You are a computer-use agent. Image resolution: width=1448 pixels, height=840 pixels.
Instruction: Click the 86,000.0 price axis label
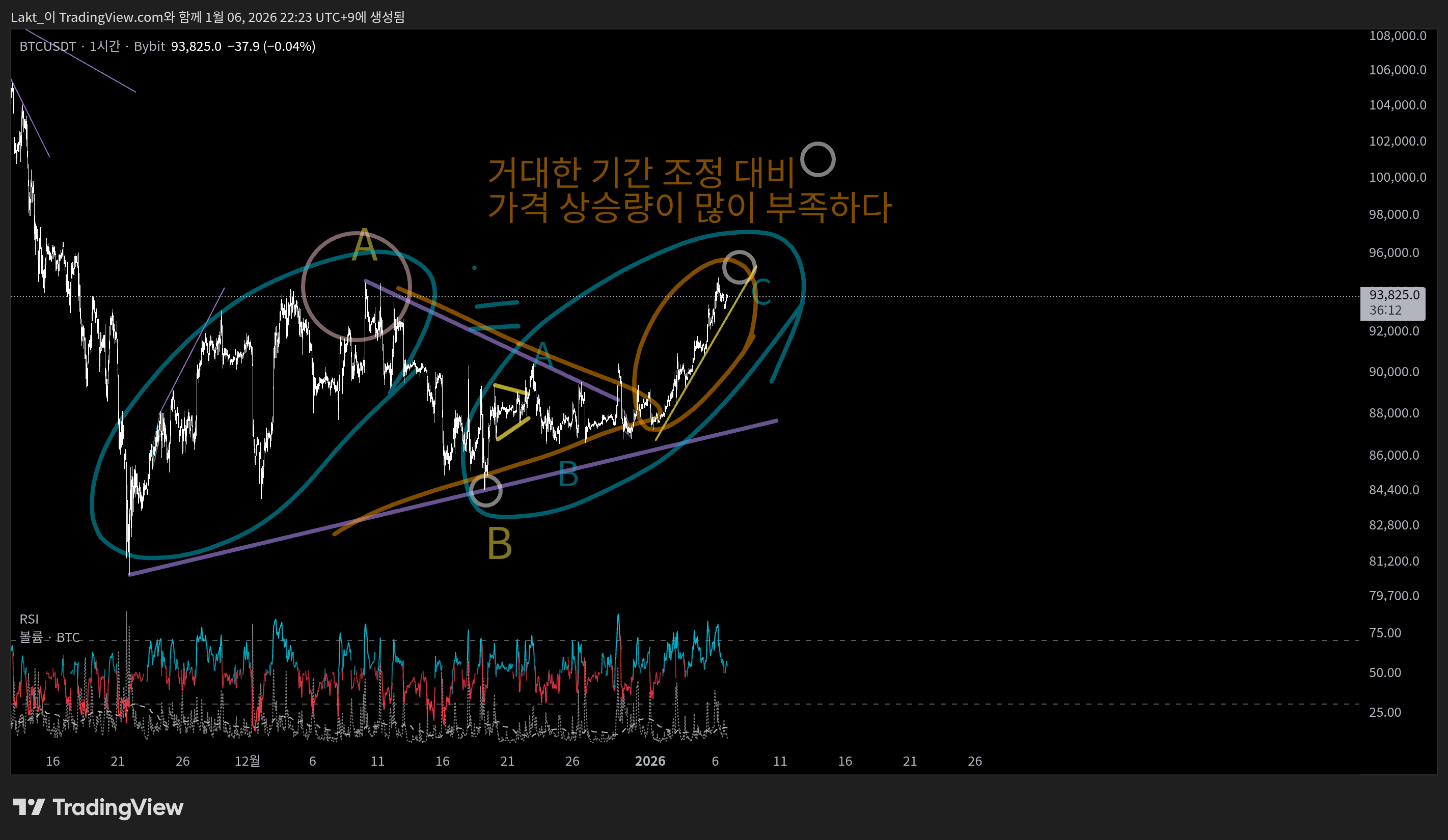click(1394, 455)
